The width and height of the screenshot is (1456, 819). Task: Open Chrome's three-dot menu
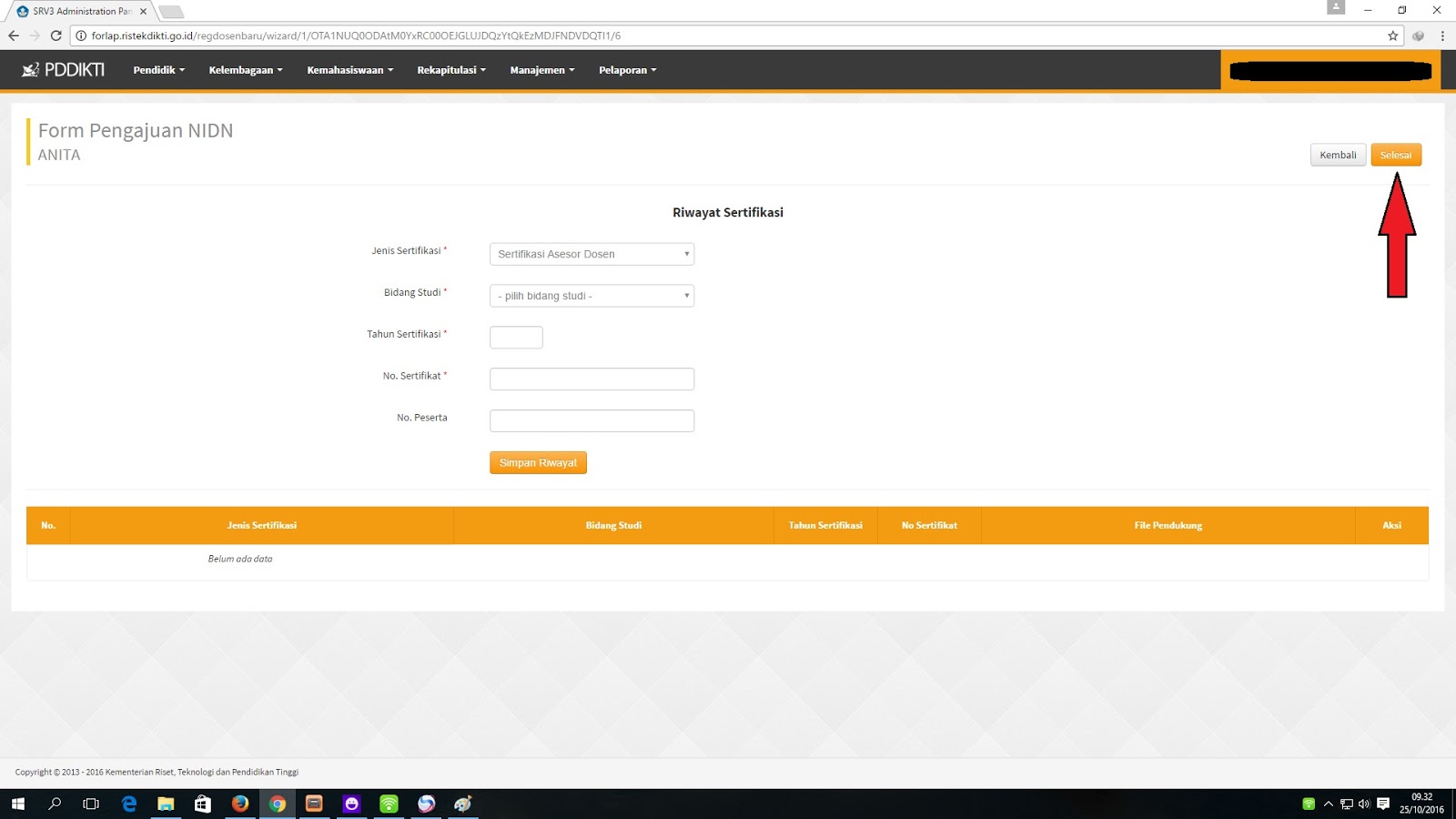click(1442, 35)
